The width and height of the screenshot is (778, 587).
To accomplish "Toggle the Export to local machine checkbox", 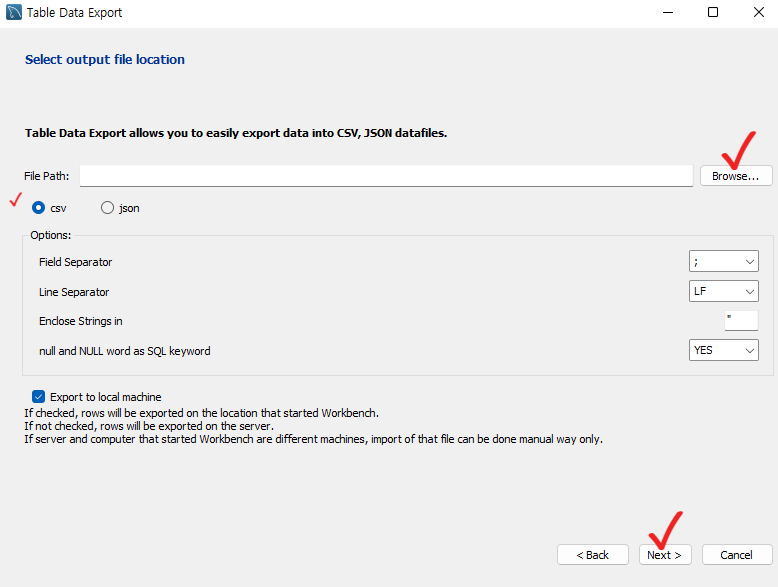I will pos(38,396).
